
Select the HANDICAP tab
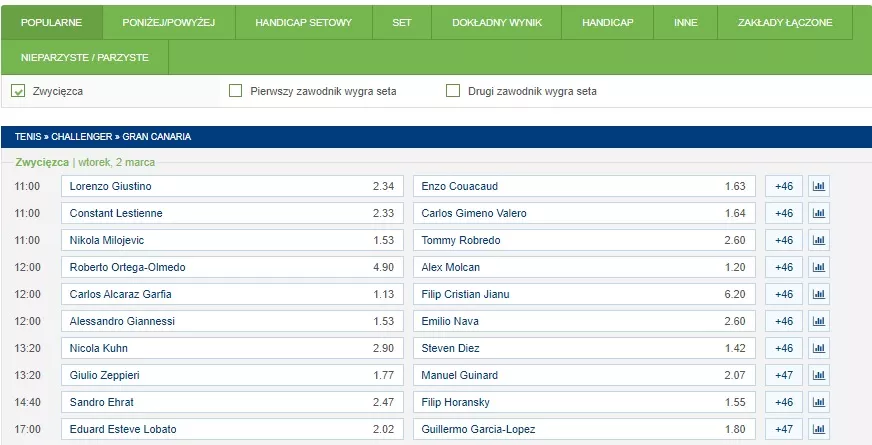pyautogui.click(x=607, y=23)
